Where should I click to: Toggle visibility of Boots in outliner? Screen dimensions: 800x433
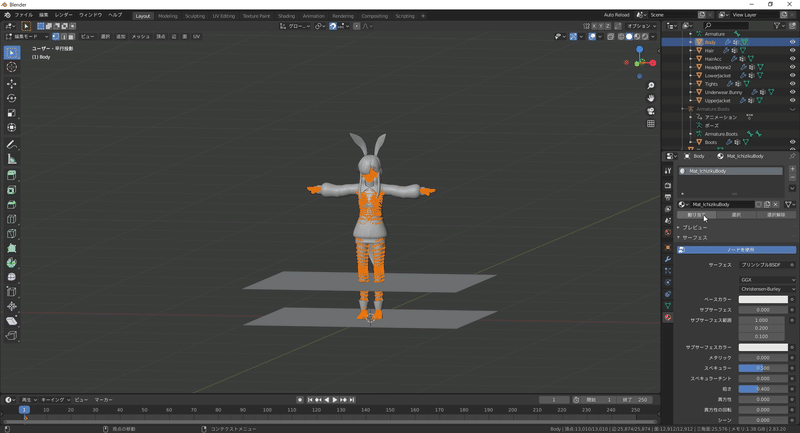point(792,142)
